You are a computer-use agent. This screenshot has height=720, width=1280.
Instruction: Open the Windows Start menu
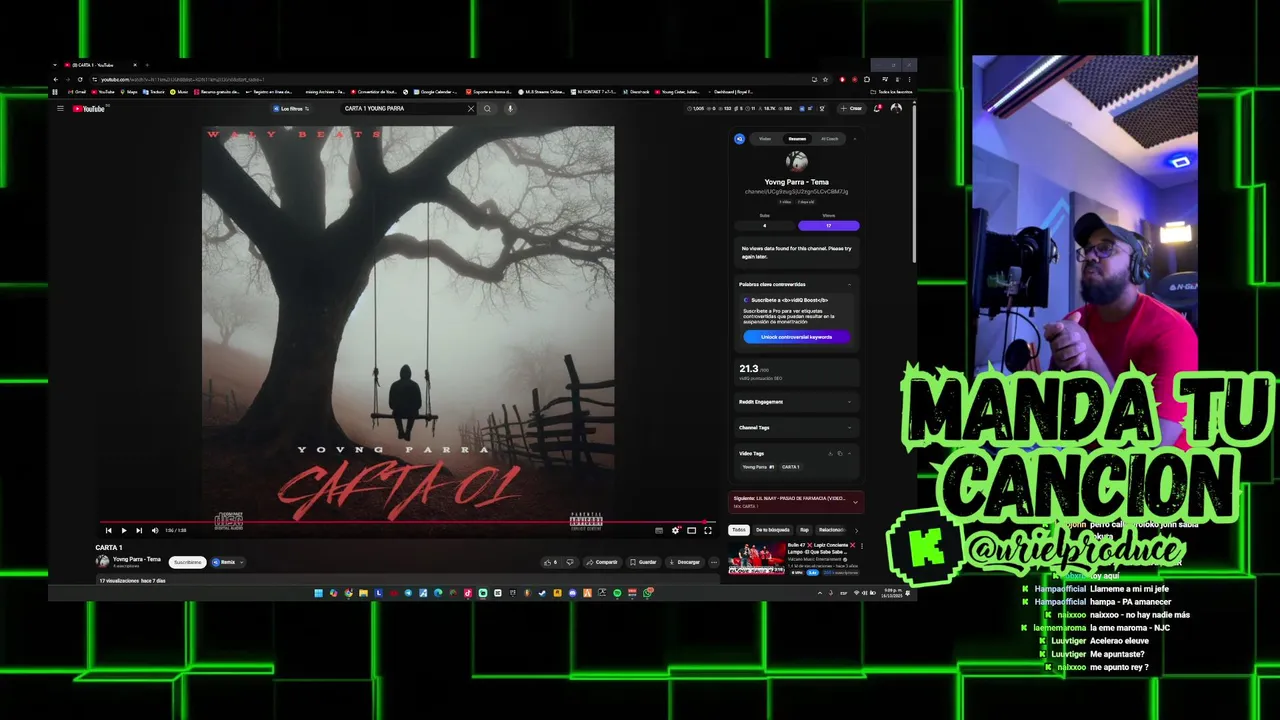pyautogui.click(x=319, y=593)
